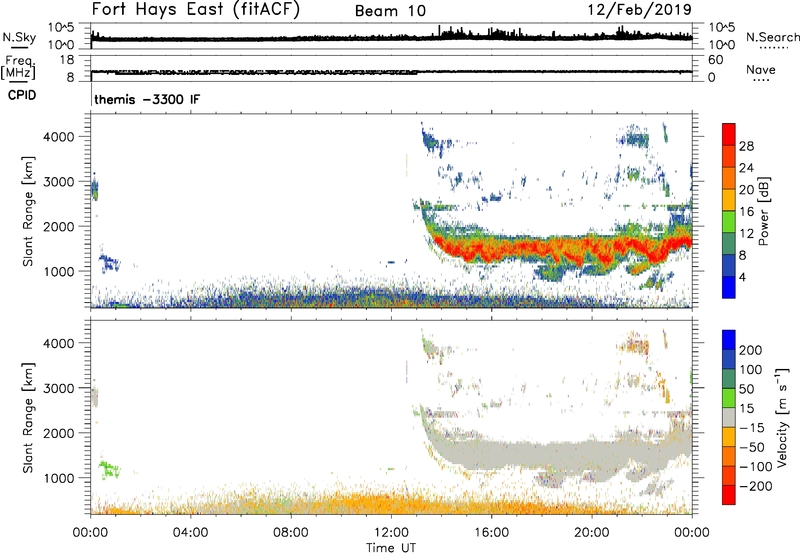Viewport: 800px width, 554px height.
Task: Click the green velocity patch near 1200 km
Action: pyautogui.click(x=109, y=468)
